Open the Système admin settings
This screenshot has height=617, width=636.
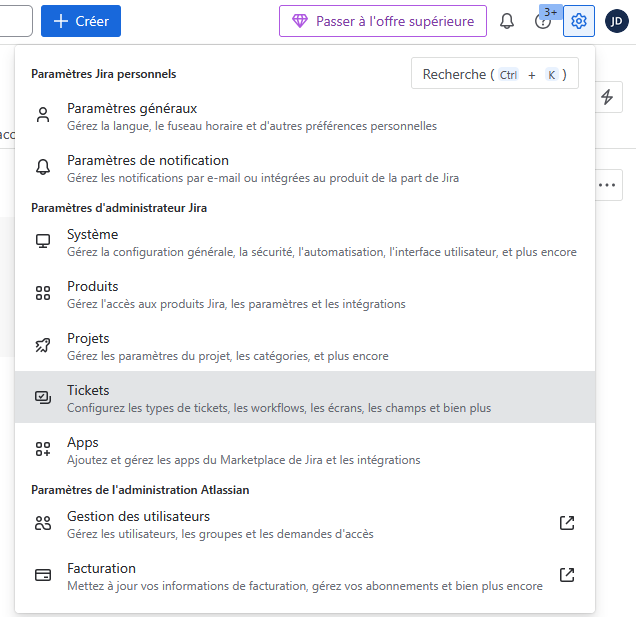[x=92, y=234]
